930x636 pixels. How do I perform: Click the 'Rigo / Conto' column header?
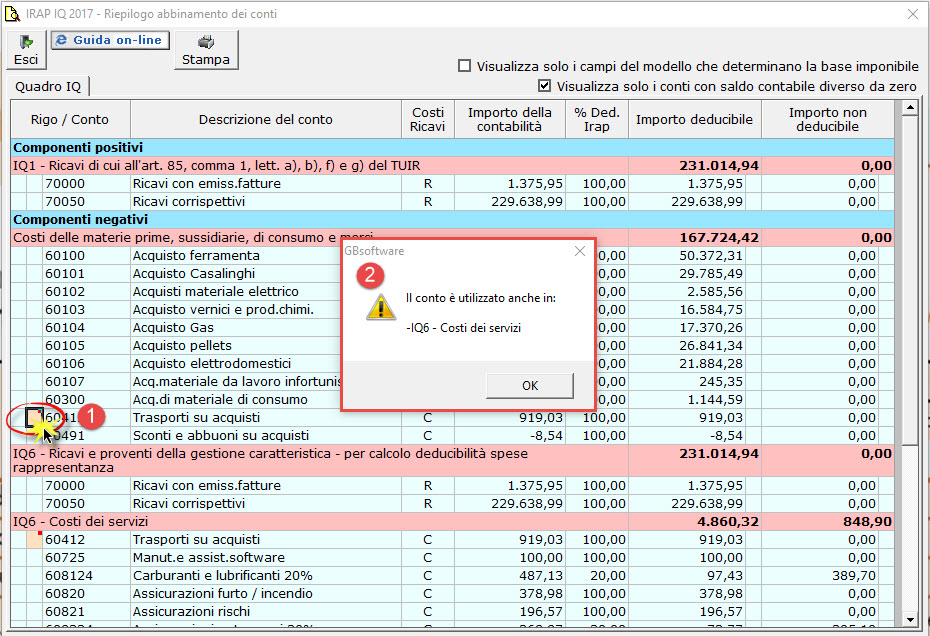pyautogui.click(x=70, y=119)
